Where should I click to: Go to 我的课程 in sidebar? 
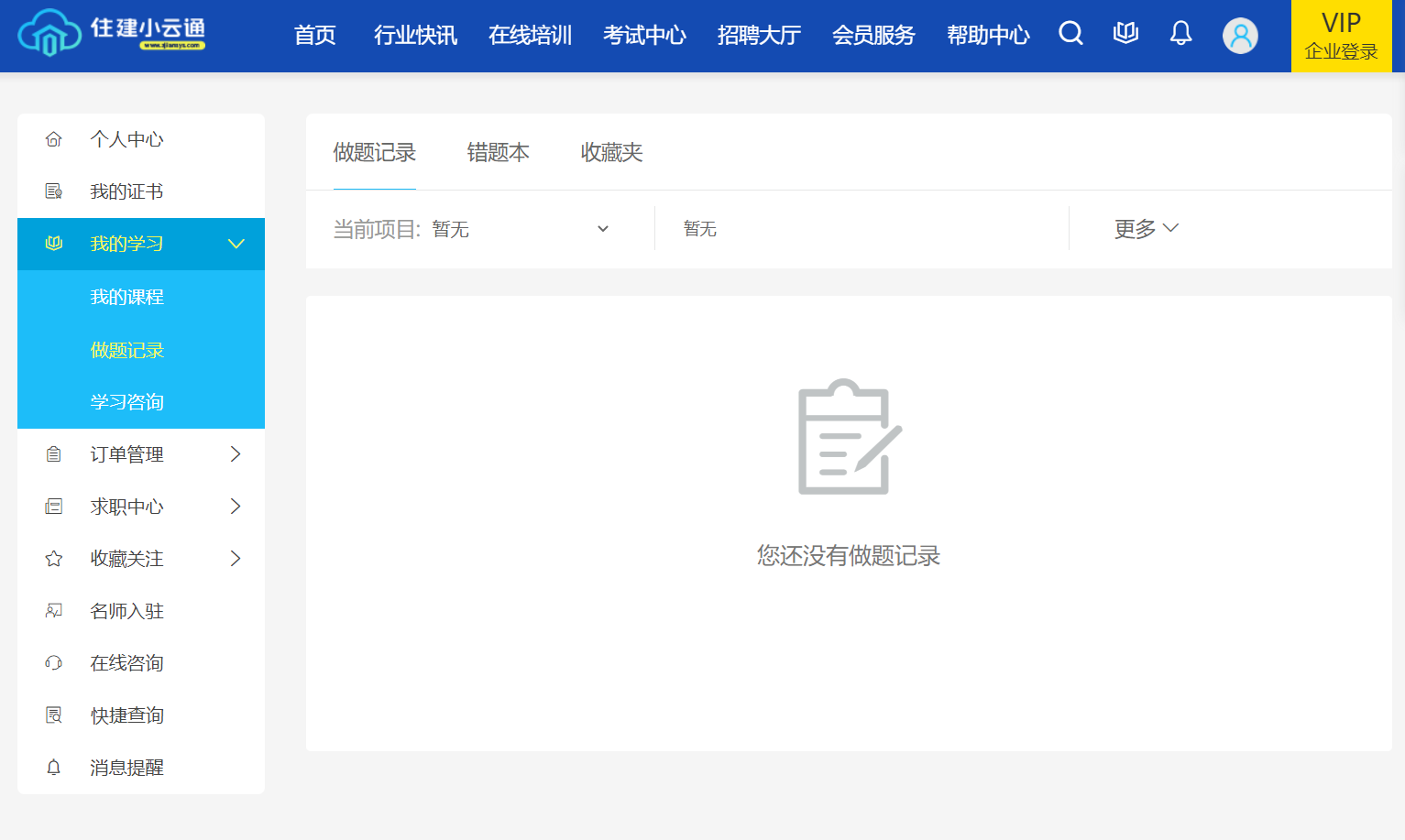126,297
